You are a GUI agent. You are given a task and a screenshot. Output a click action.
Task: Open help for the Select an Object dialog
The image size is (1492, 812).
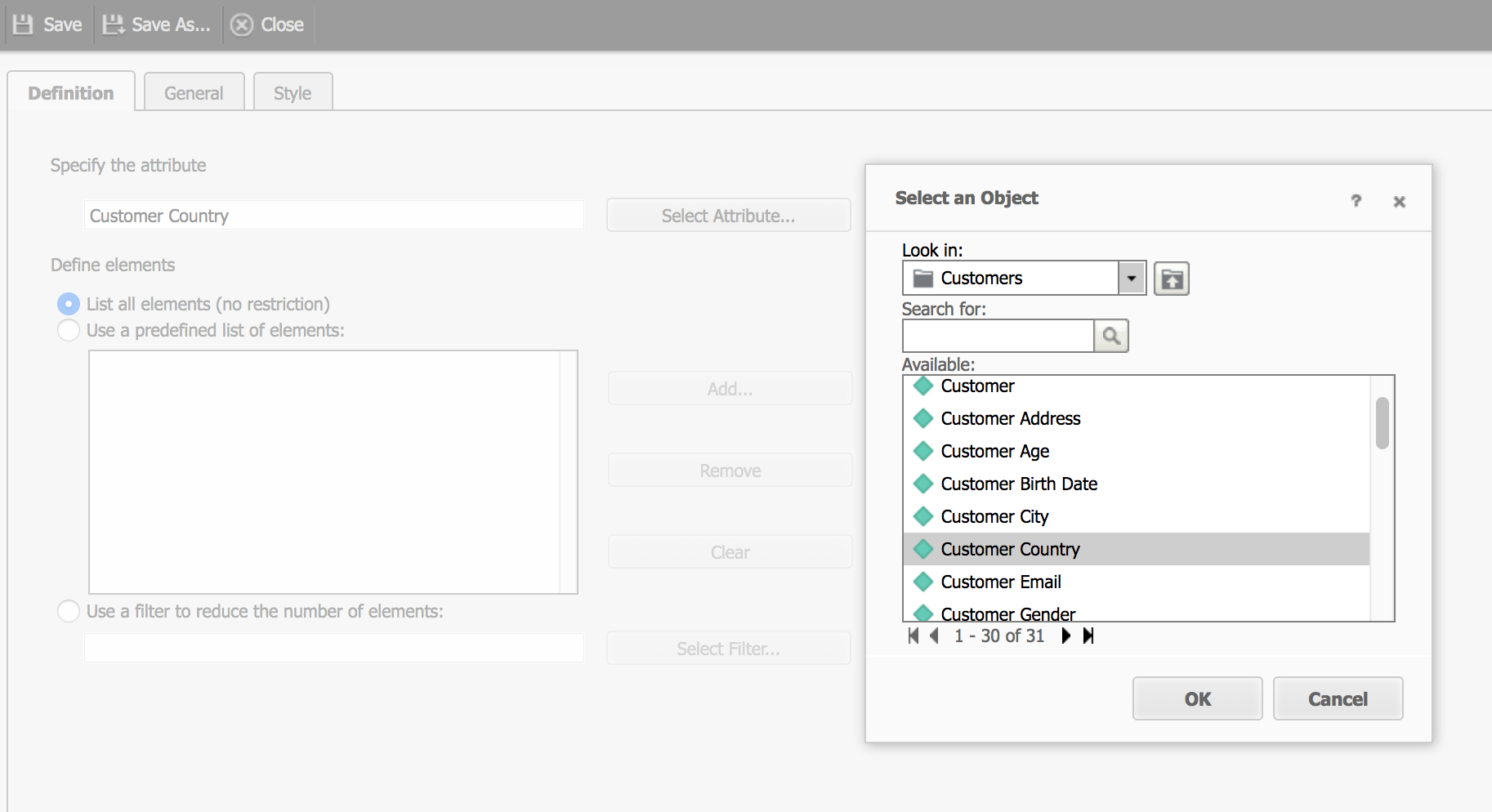click(x=1356, y=201)
